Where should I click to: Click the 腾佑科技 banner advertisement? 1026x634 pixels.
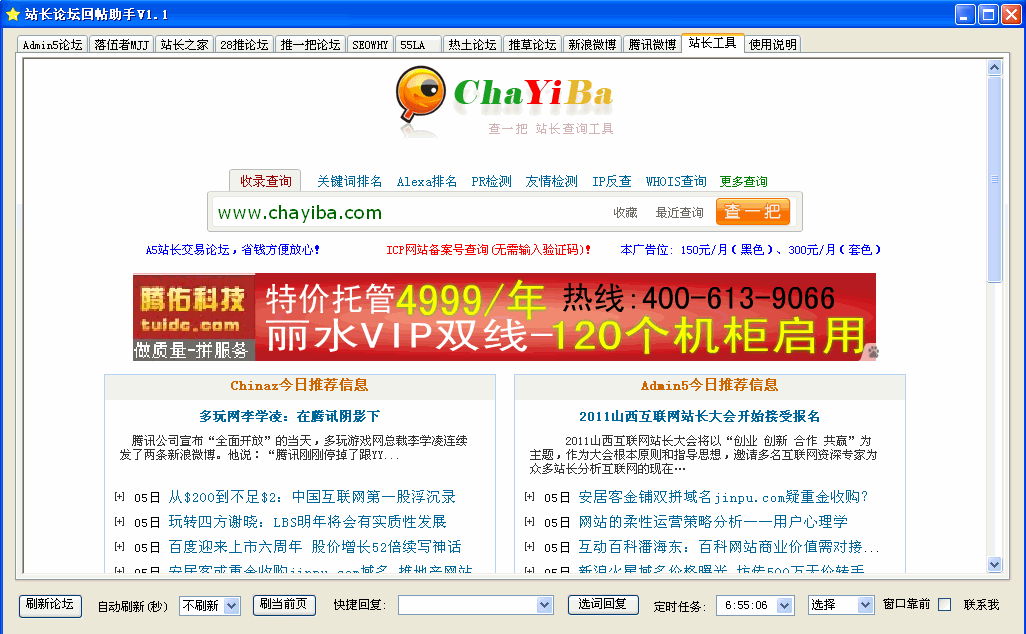(504, 317)
